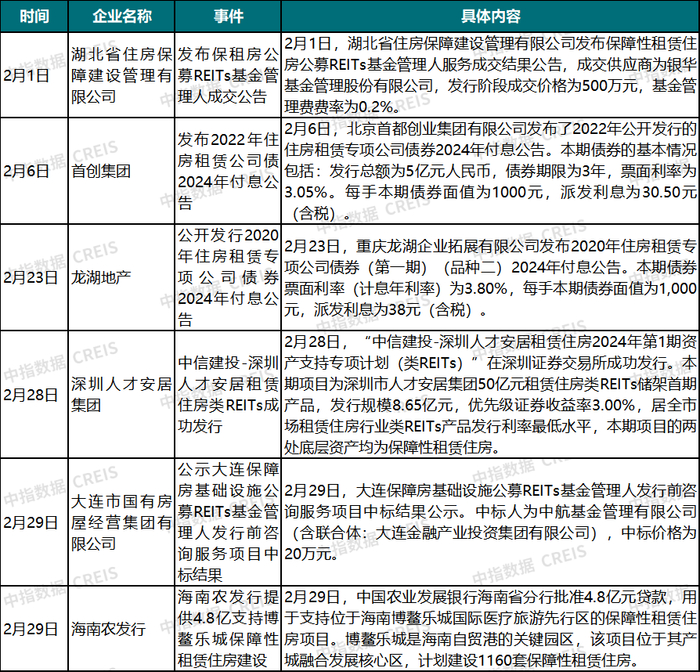
Task: Click details cell about 北京首都创业集团有限公司
Action: point(490,171)
